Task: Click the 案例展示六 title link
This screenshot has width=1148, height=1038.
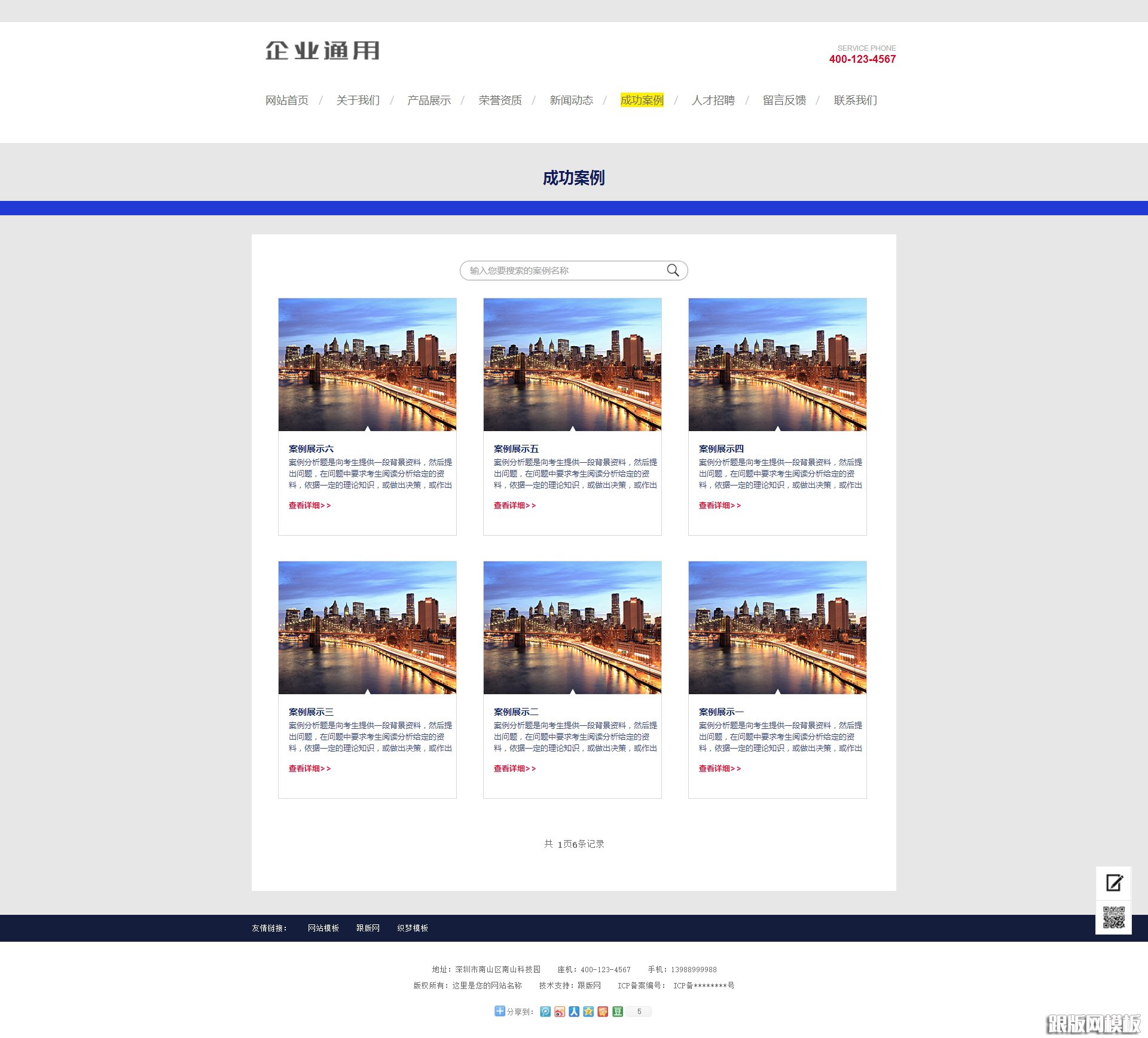Action: [x=311, y=448]
